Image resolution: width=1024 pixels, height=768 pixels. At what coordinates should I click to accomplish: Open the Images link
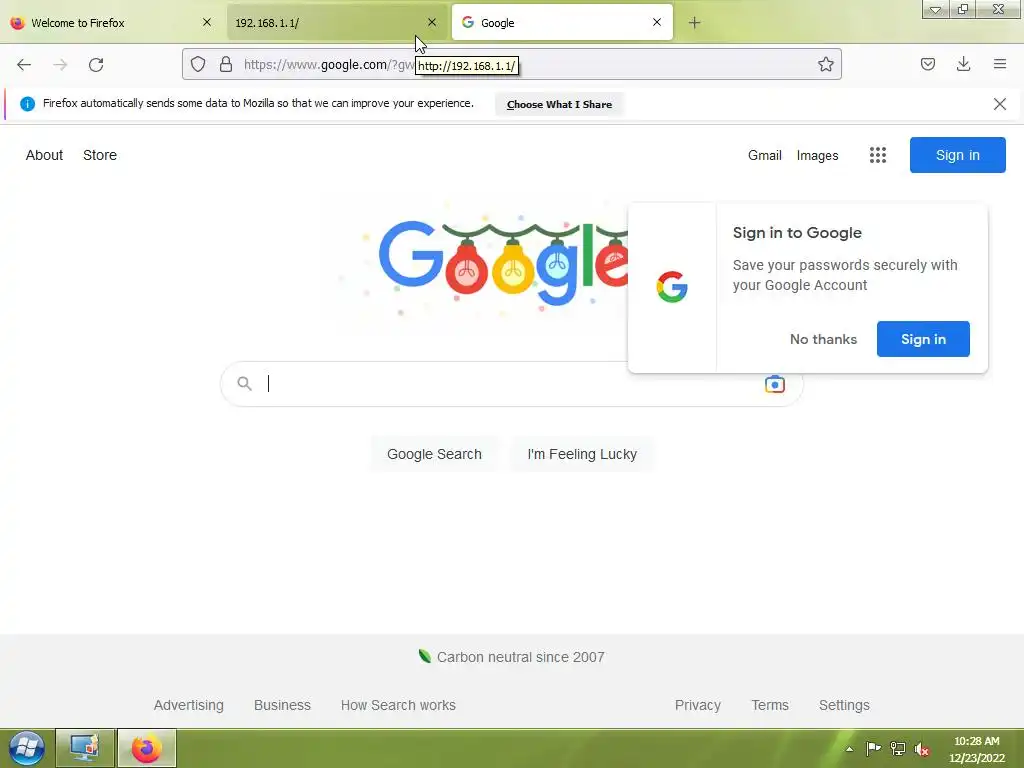[x=817, y=155]
